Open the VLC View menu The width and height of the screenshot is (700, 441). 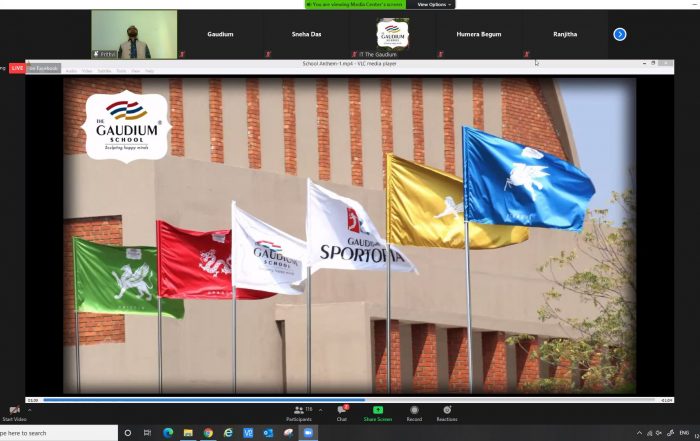pos(136,71)
